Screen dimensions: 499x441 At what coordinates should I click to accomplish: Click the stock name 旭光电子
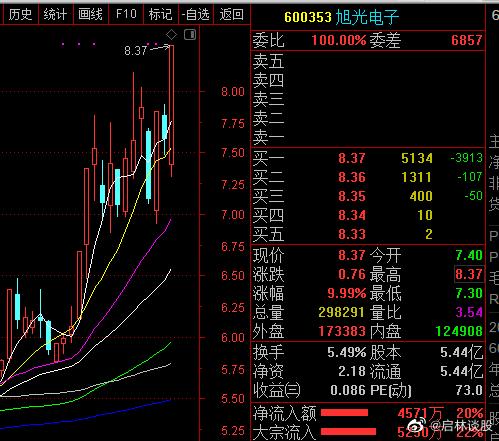pos(367,17)
